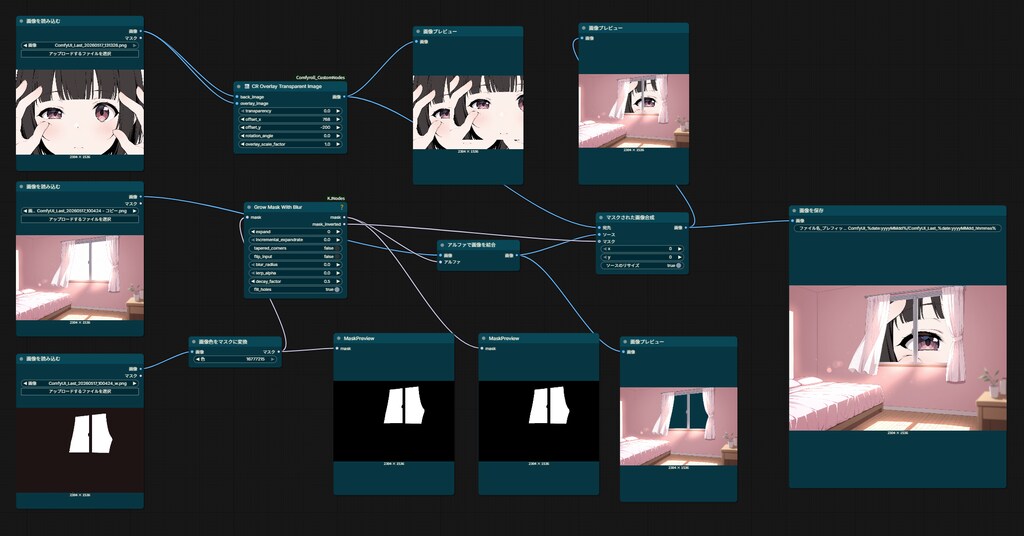
Task: Open the 画像 file dropdown showing 100424_w.png
Action: tap(80, 383)
